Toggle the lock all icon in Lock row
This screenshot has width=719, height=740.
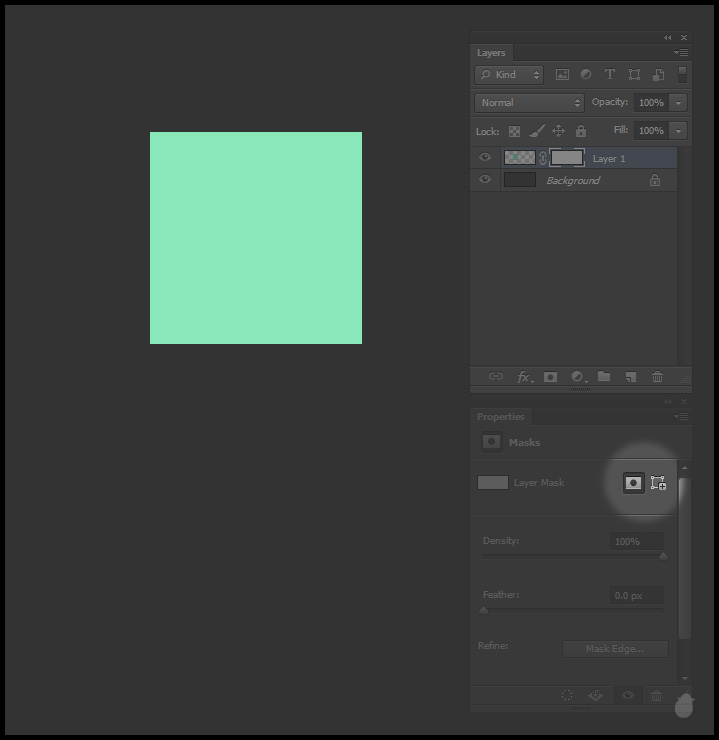tap(581, 131)
